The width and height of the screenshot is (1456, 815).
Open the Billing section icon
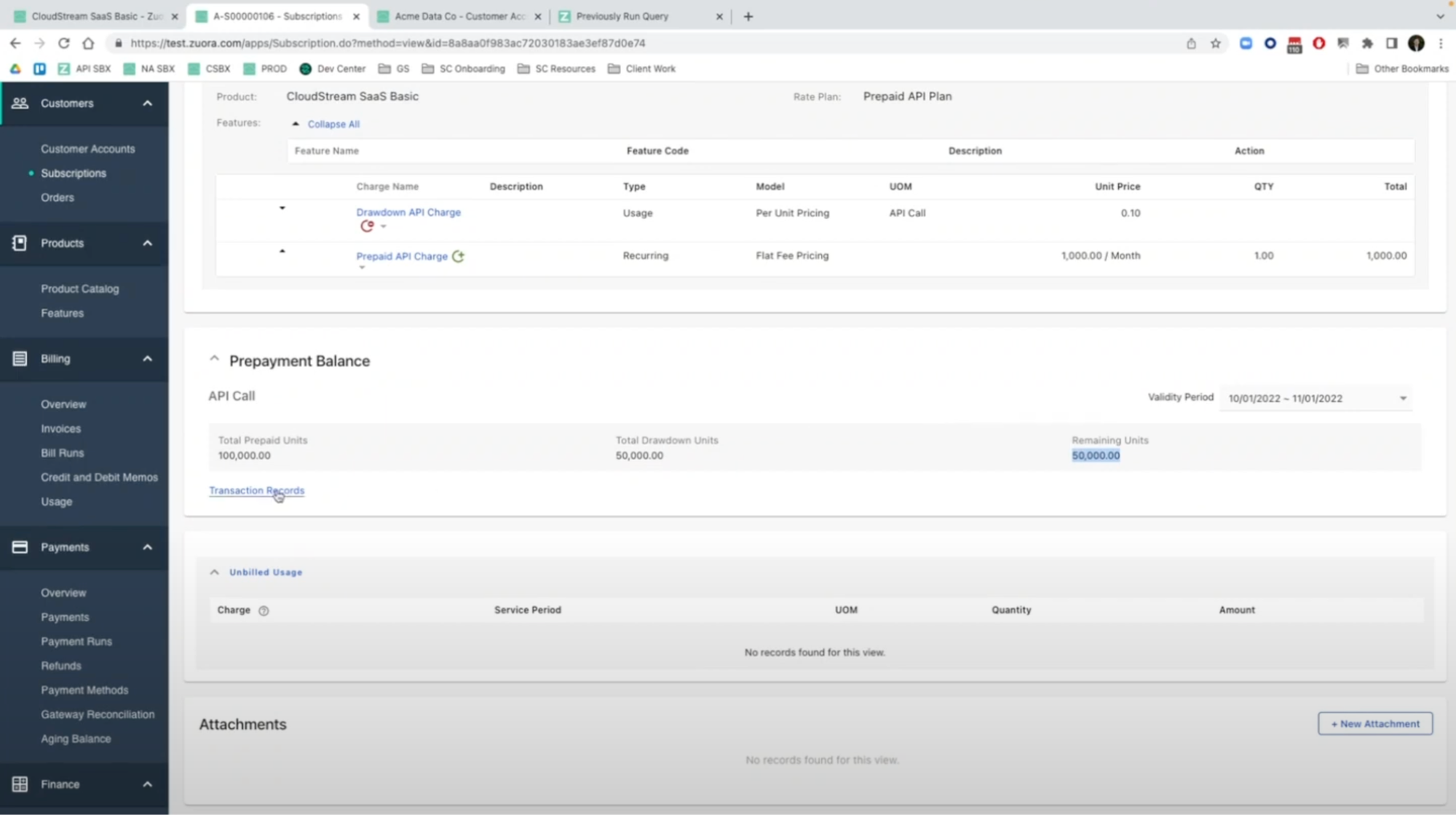coord(20,358)
